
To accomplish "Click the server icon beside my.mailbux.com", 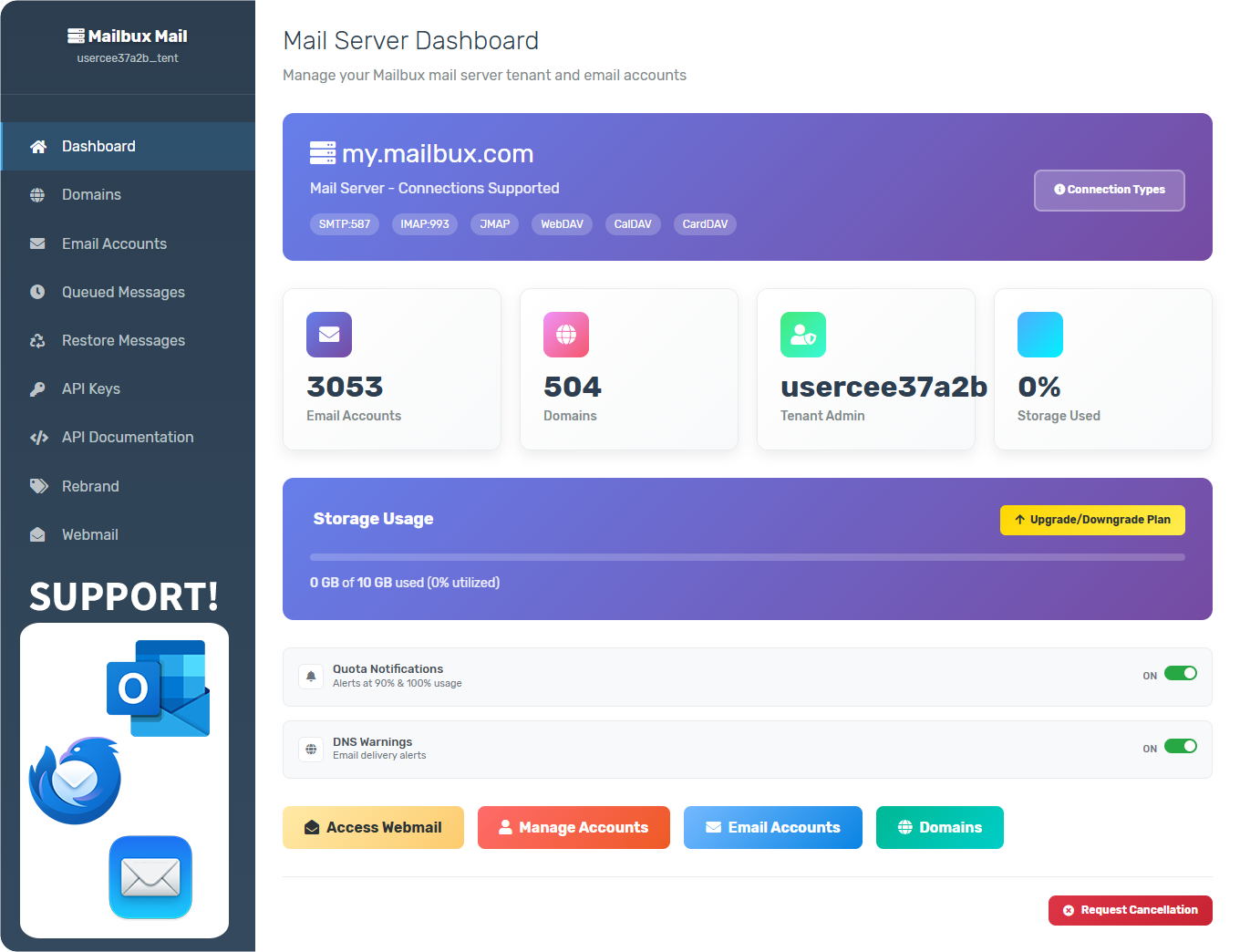I will tap(323, 153).
